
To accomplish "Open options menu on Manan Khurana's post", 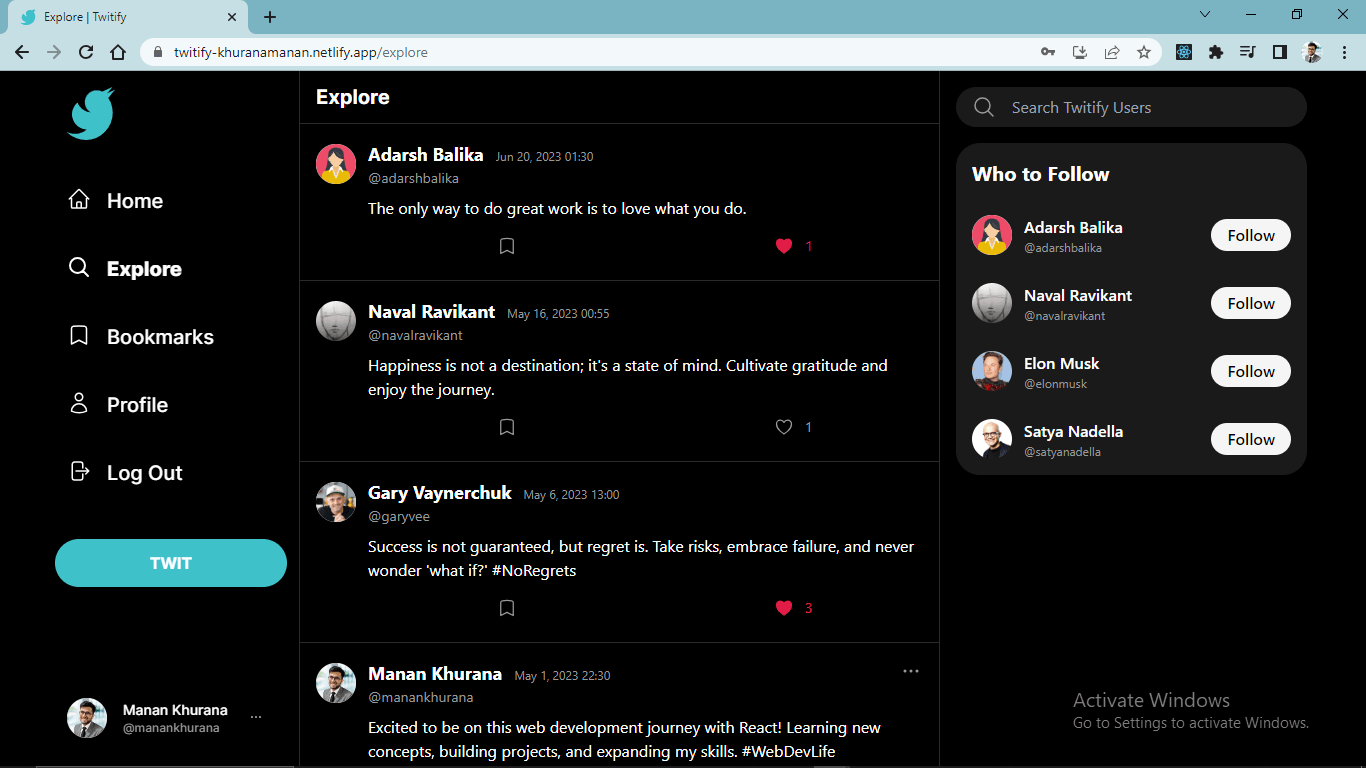I will pyautogui.click(x=911, y=671).
